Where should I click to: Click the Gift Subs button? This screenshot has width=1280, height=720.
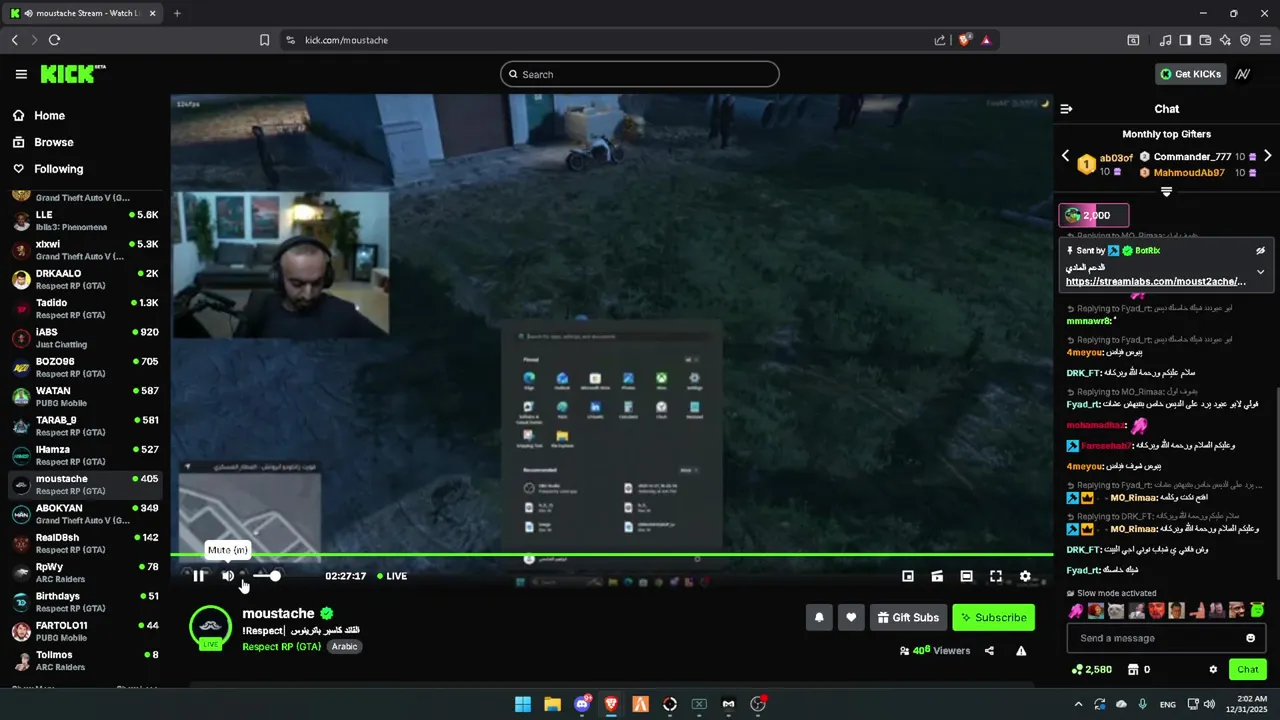(908, 618)
